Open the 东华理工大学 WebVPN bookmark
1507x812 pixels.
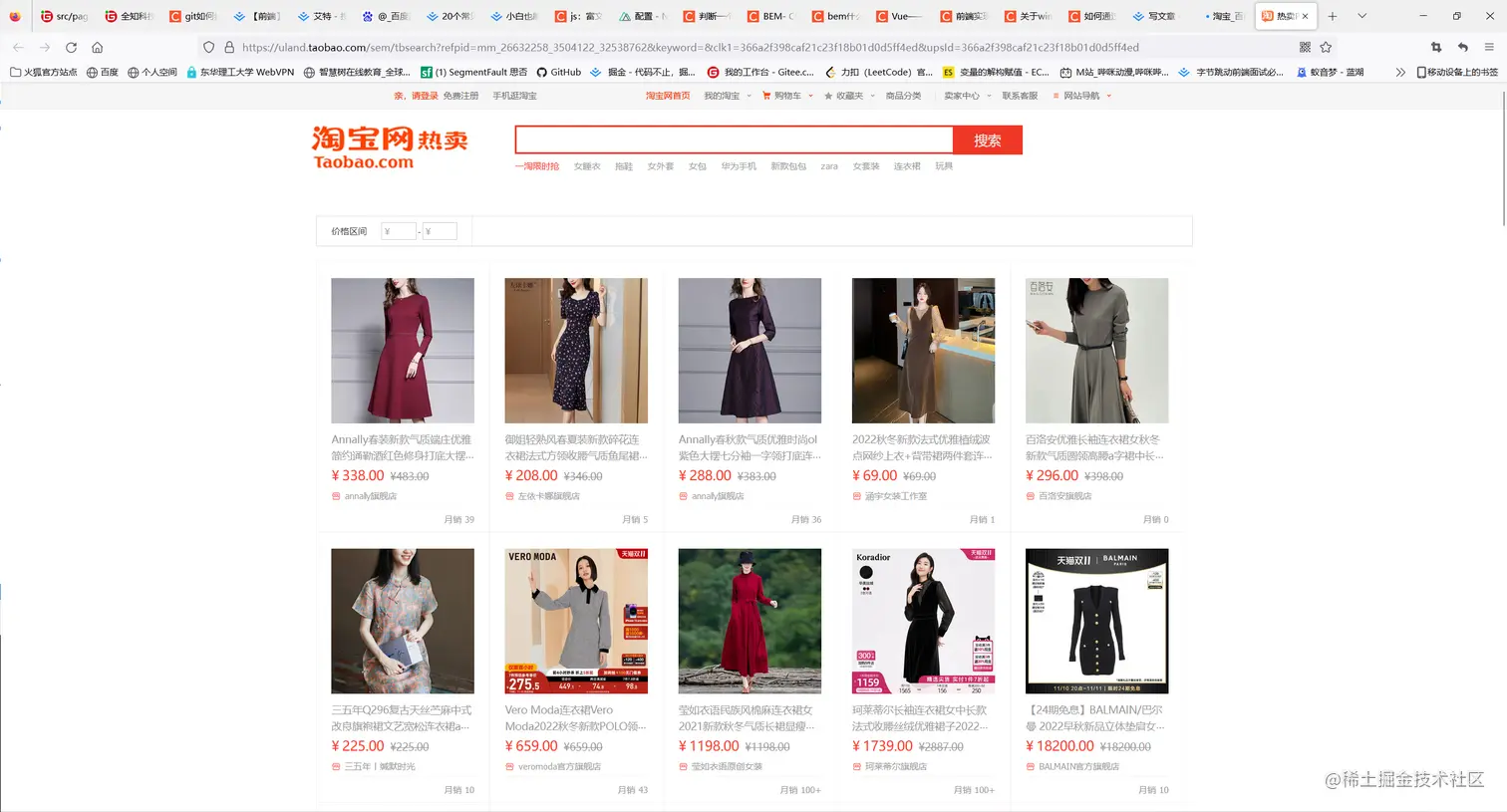(x=240, y=72)
